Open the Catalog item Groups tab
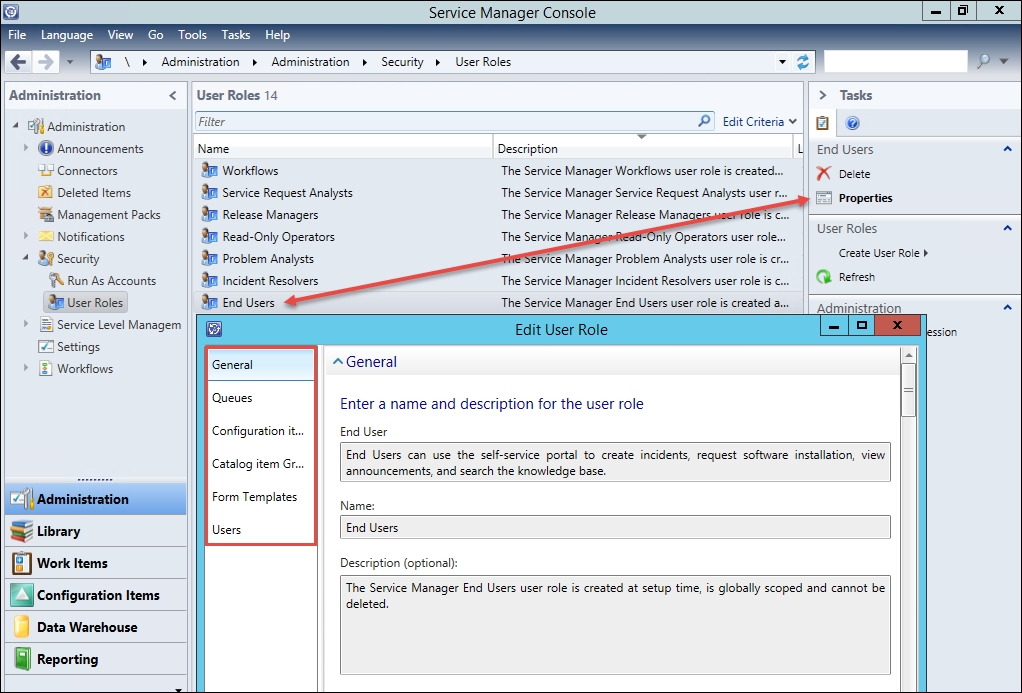Viewport: 1022px width, 693px height. pos(260,464)
